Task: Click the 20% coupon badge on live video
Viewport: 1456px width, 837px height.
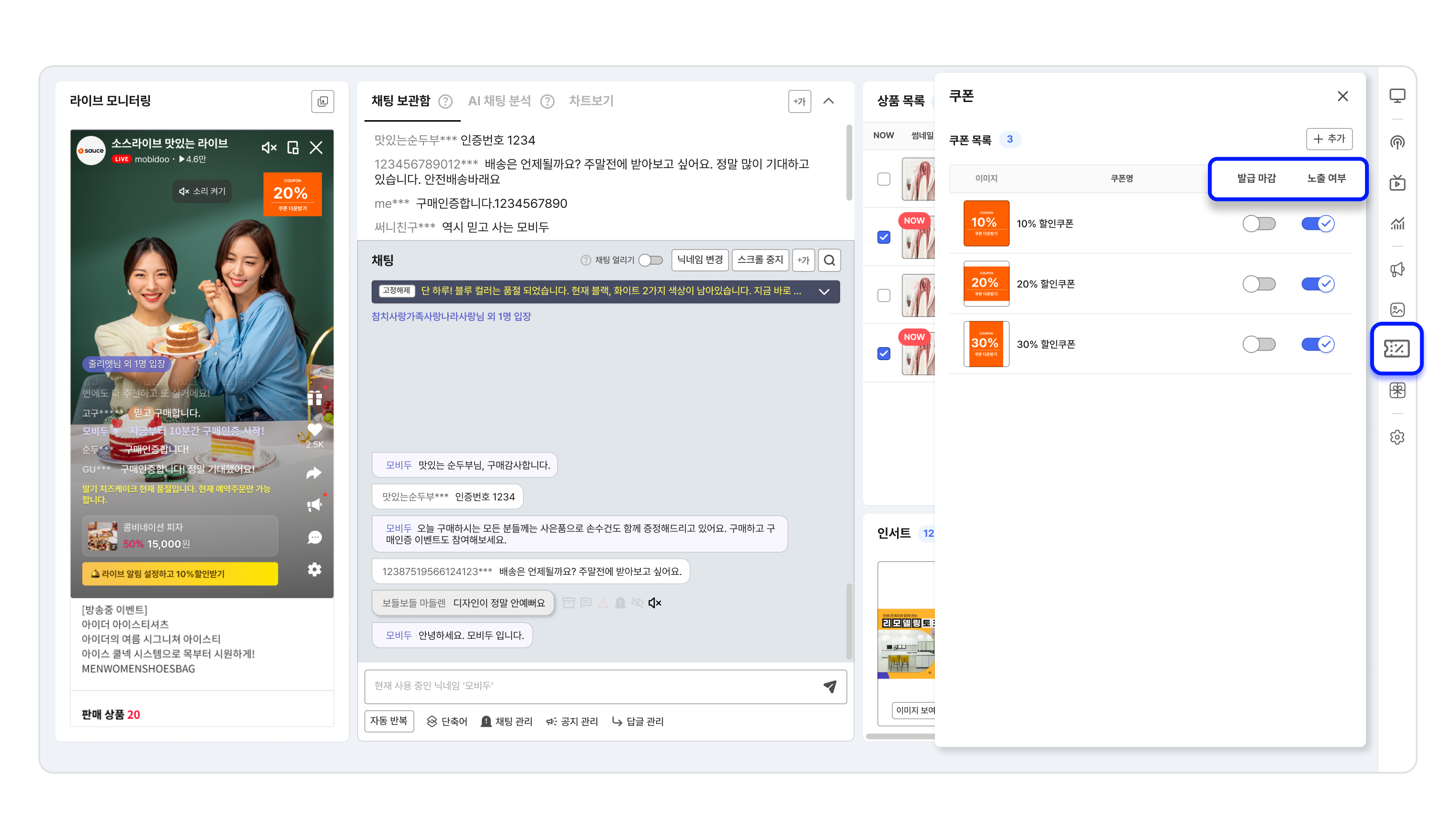Action: (x=292, y=194)
